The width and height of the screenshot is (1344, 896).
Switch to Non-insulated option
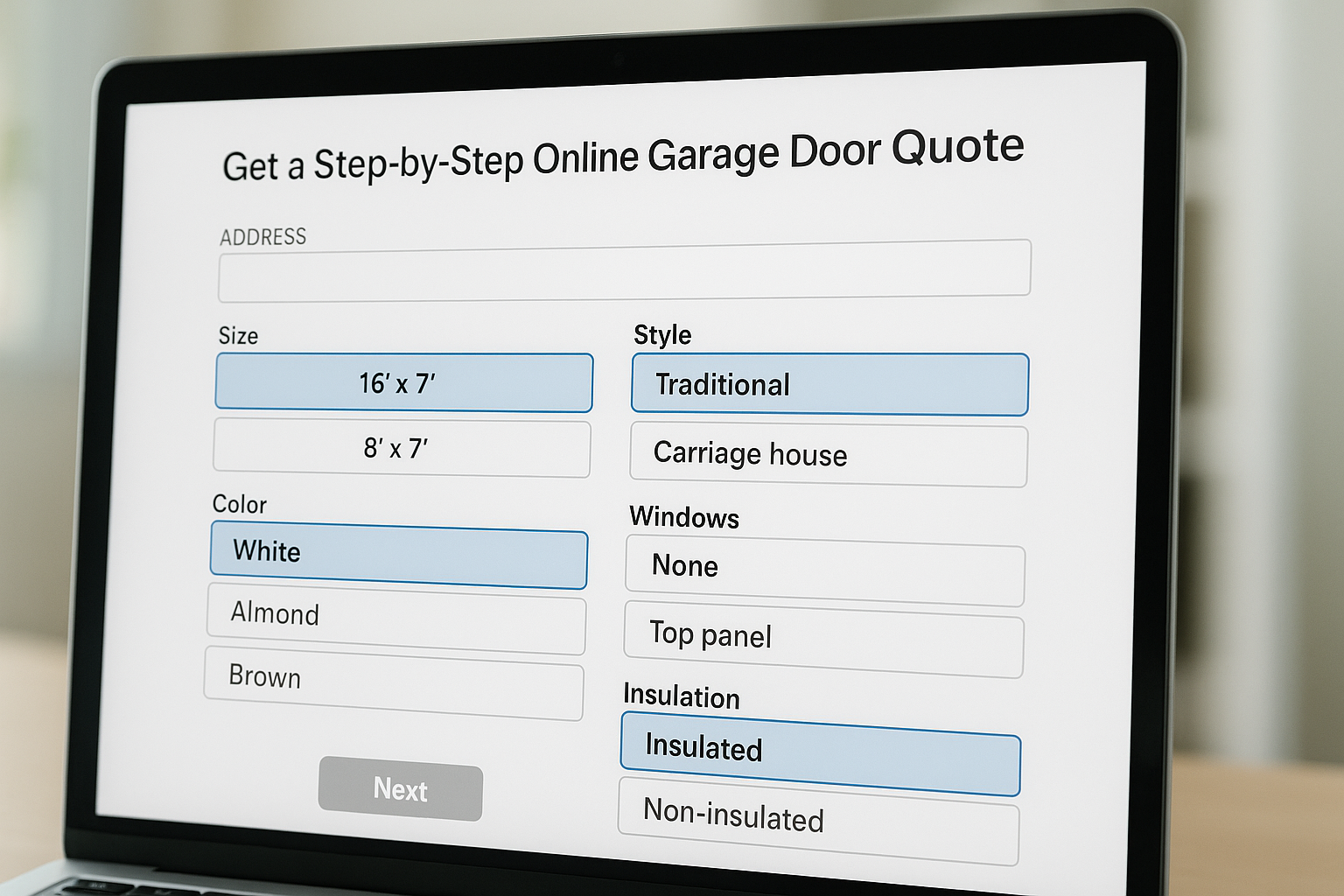click(x=817, y=822)
